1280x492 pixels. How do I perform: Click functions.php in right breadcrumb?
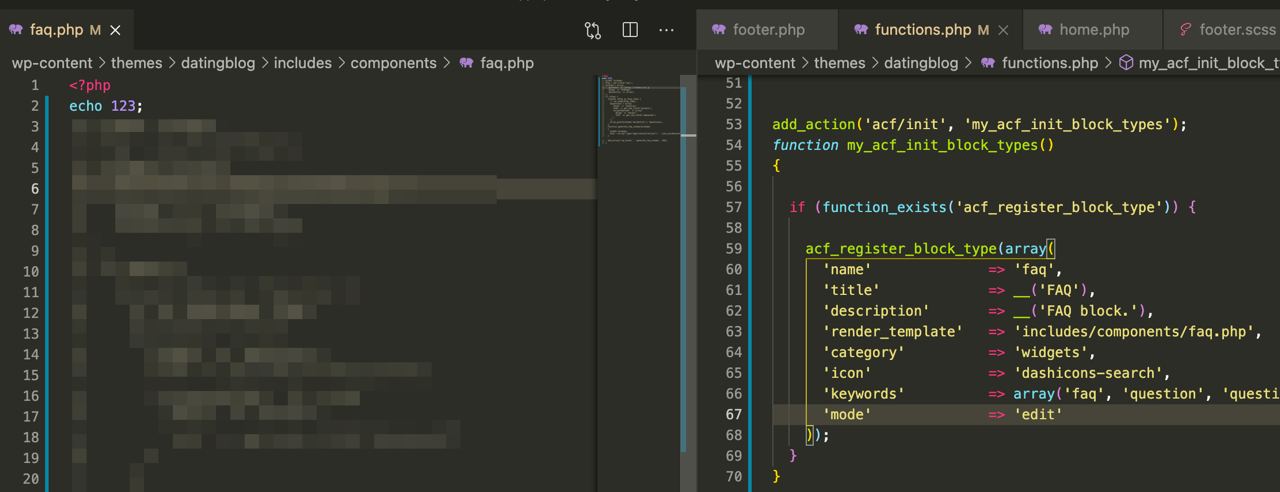1050,63
